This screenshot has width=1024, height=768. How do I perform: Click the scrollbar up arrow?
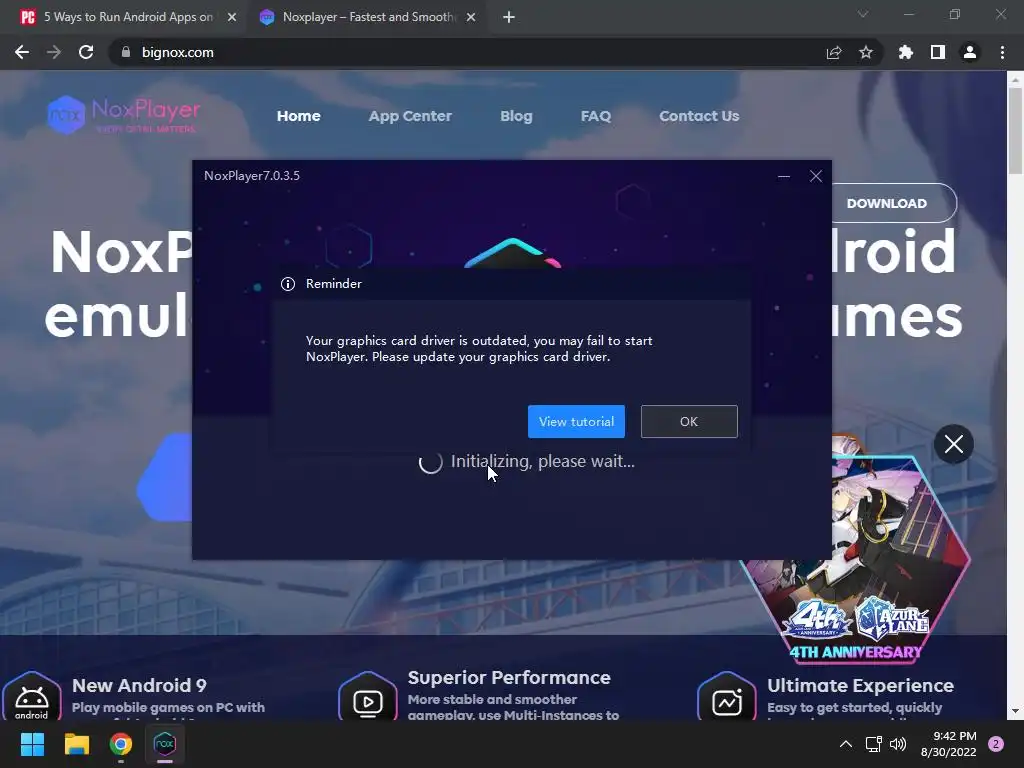[x=1015, y=79]
